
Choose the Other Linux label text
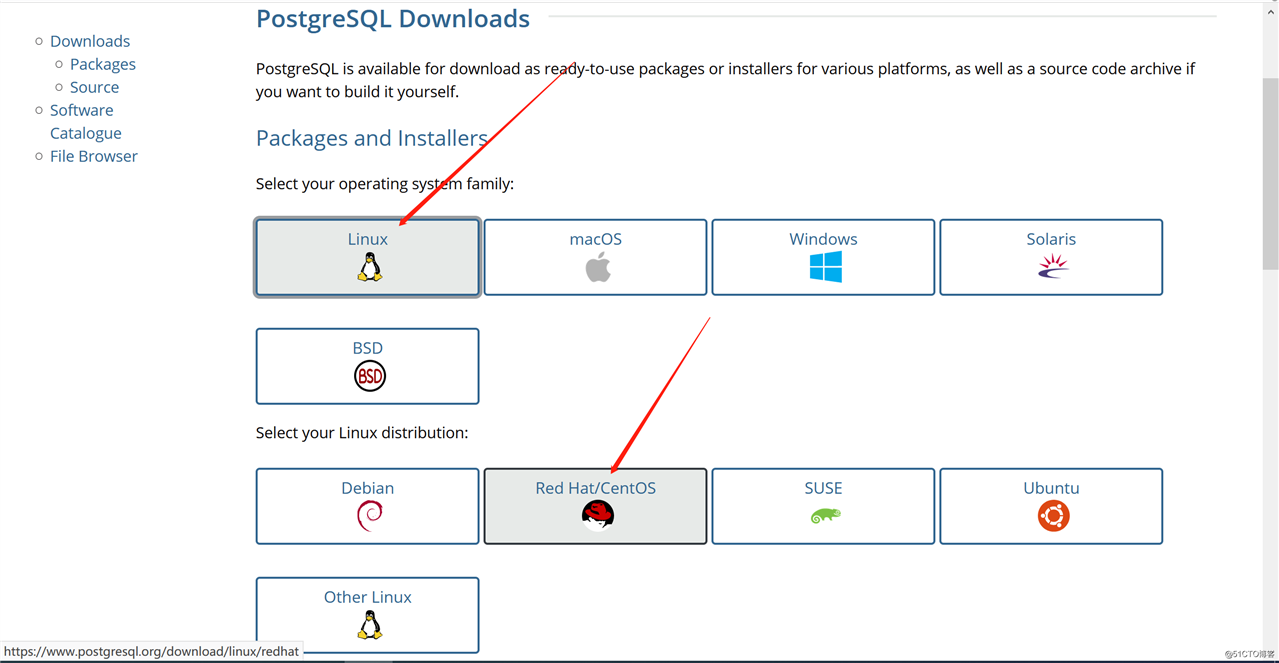point(368,597)
